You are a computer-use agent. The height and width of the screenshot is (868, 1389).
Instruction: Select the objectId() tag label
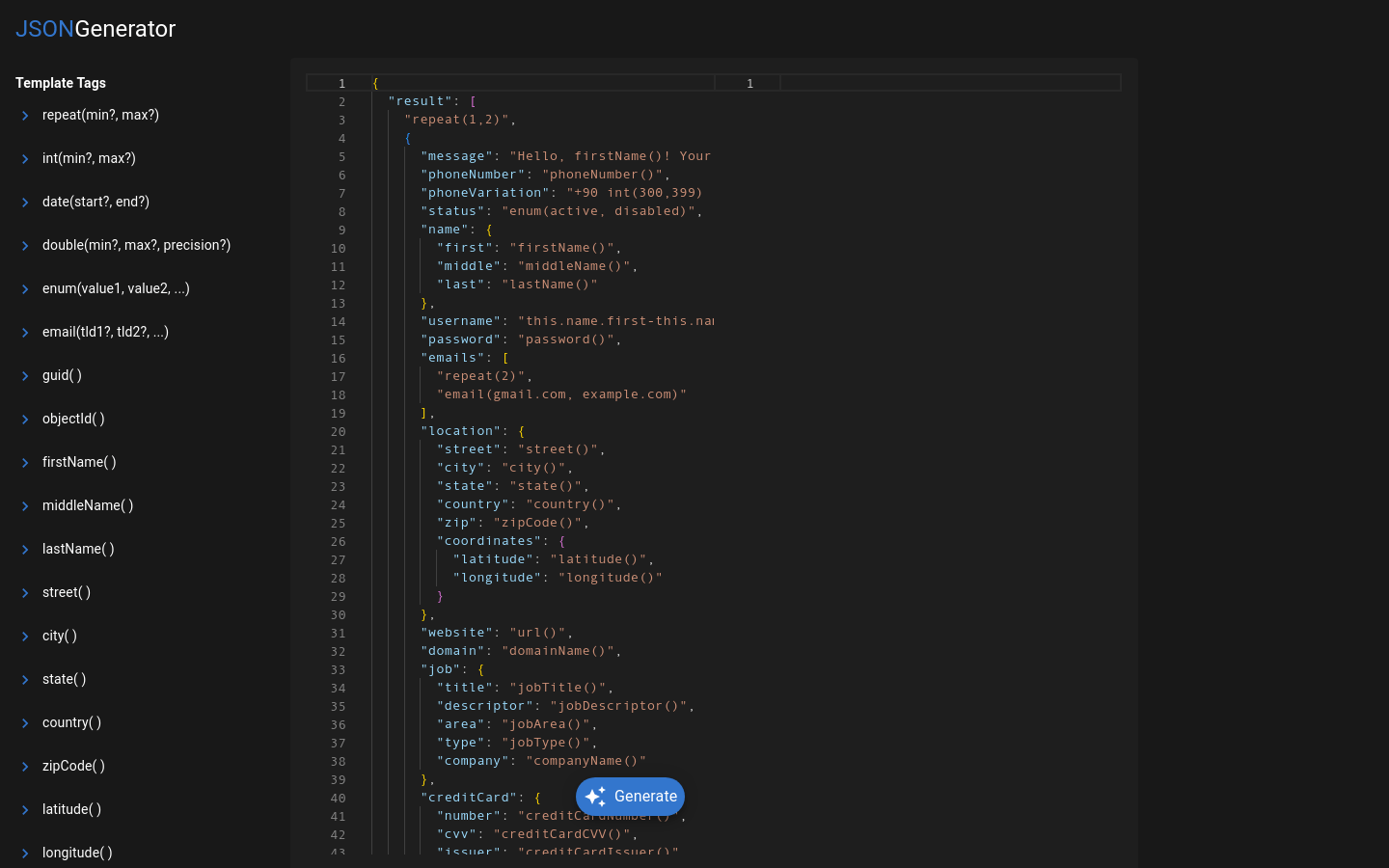(x=73, y=419)
